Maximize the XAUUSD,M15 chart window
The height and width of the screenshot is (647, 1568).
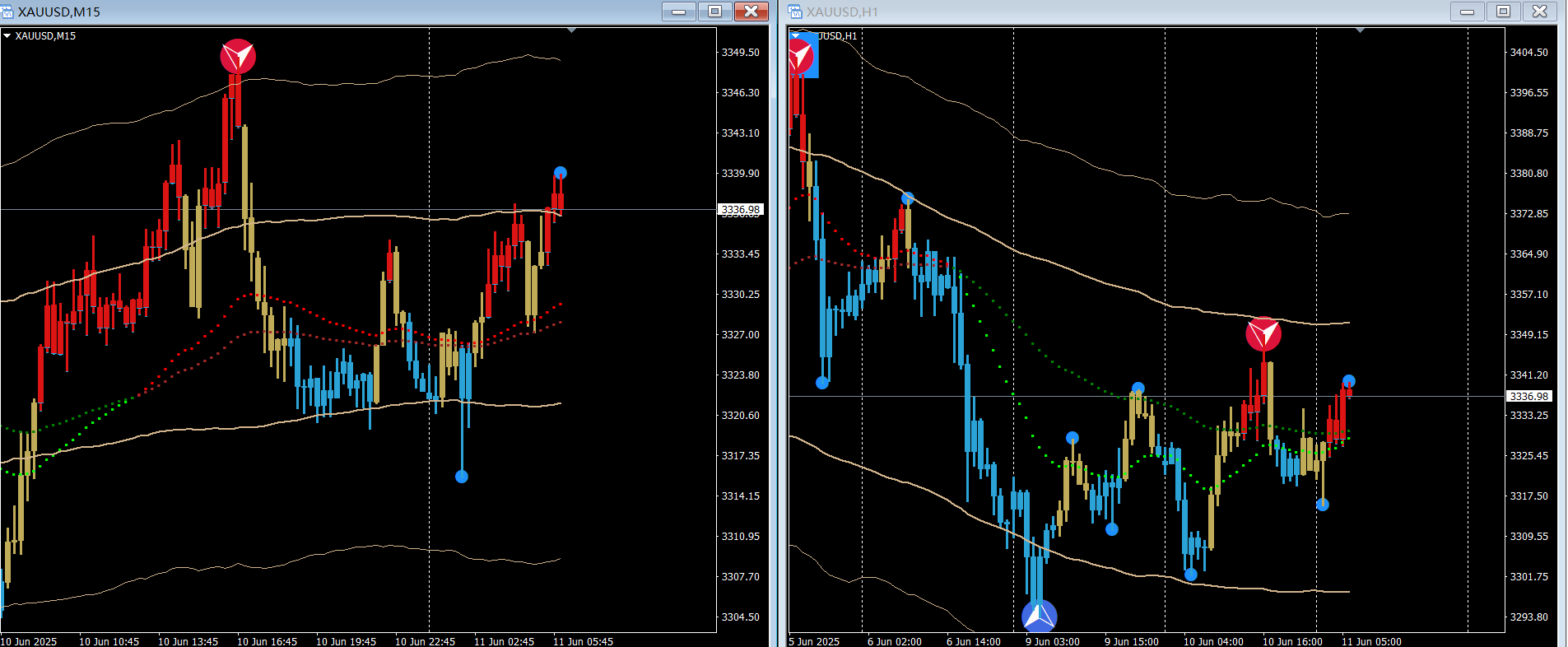pos(715,12)
